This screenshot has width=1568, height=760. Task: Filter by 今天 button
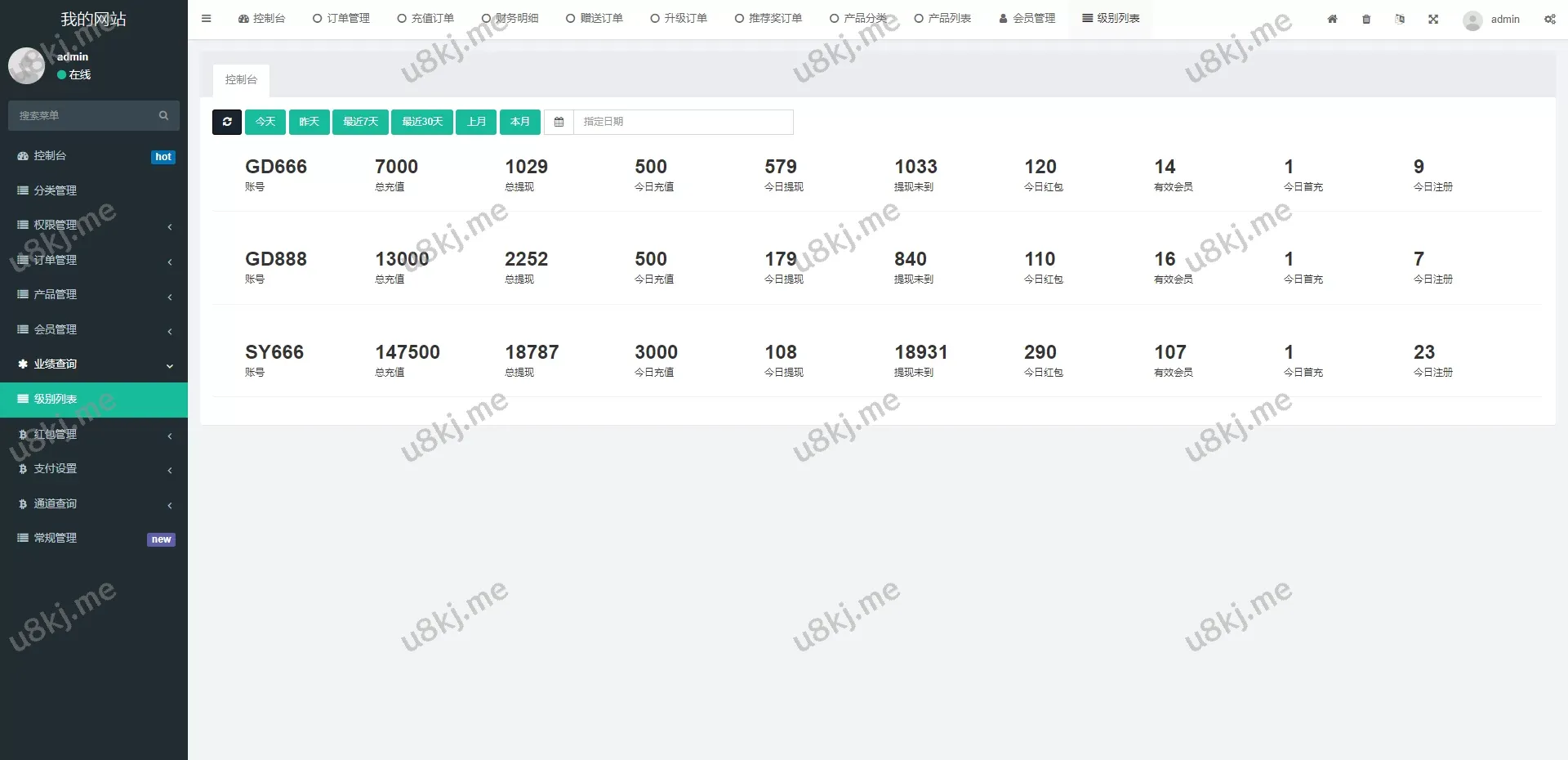pos(265,122)
